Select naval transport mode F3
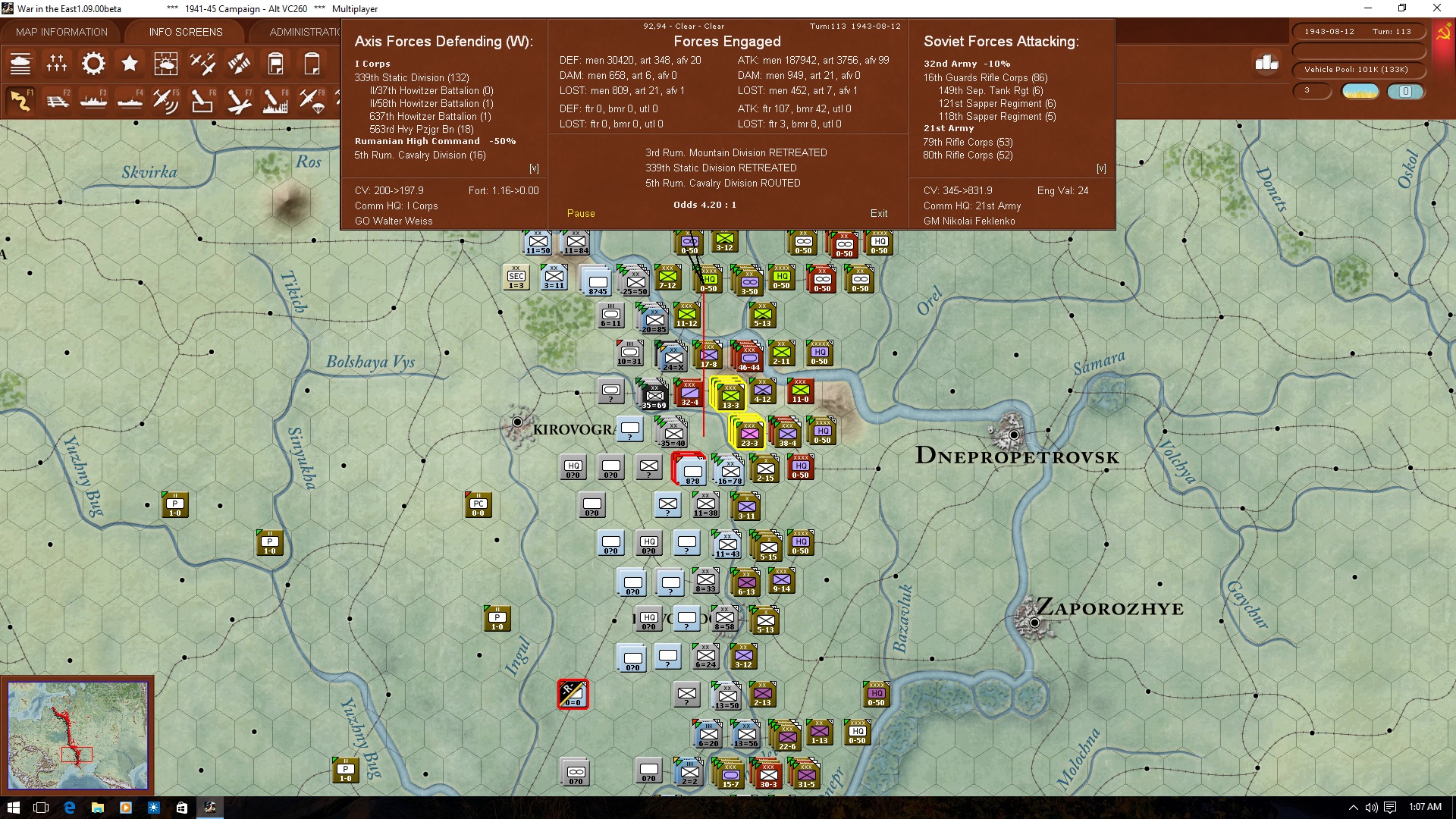The height and width of the screenshot is (819, 1456). coord(93,100)
